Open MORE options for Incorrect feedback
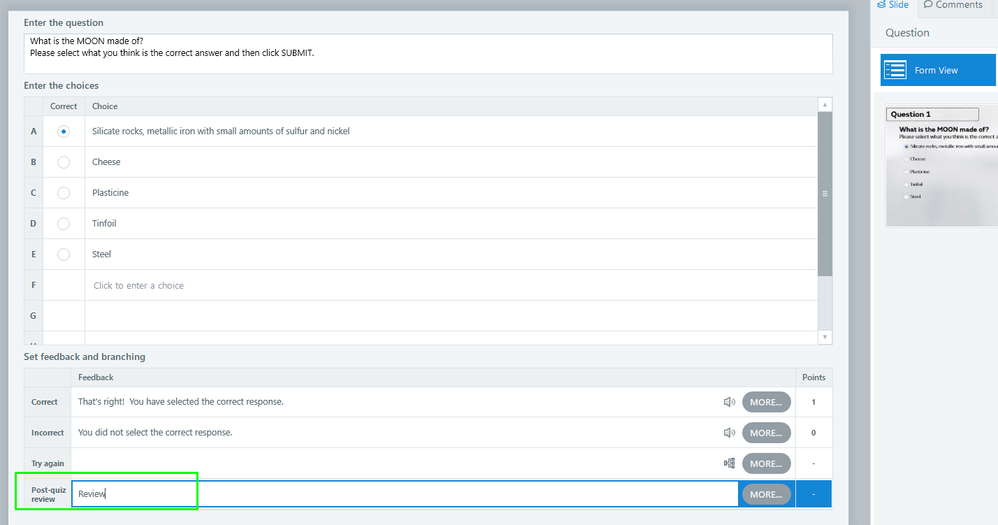Viewport: 998px width, 525px height. [x=766, y=433]
